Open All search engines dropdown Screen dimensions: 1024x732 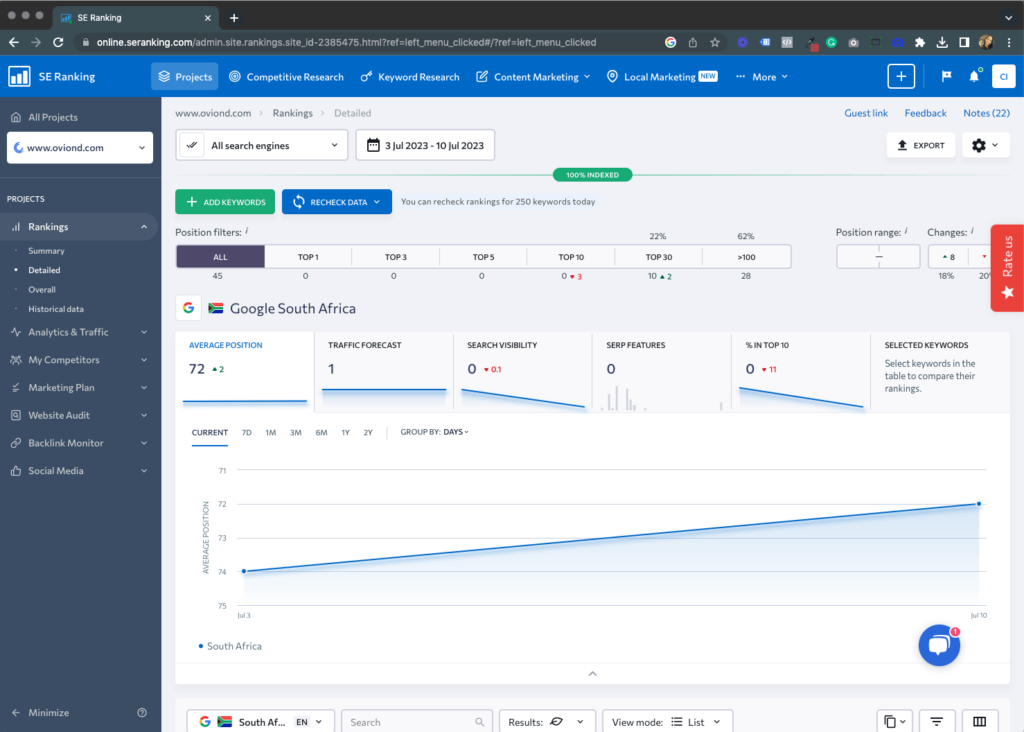261,145
